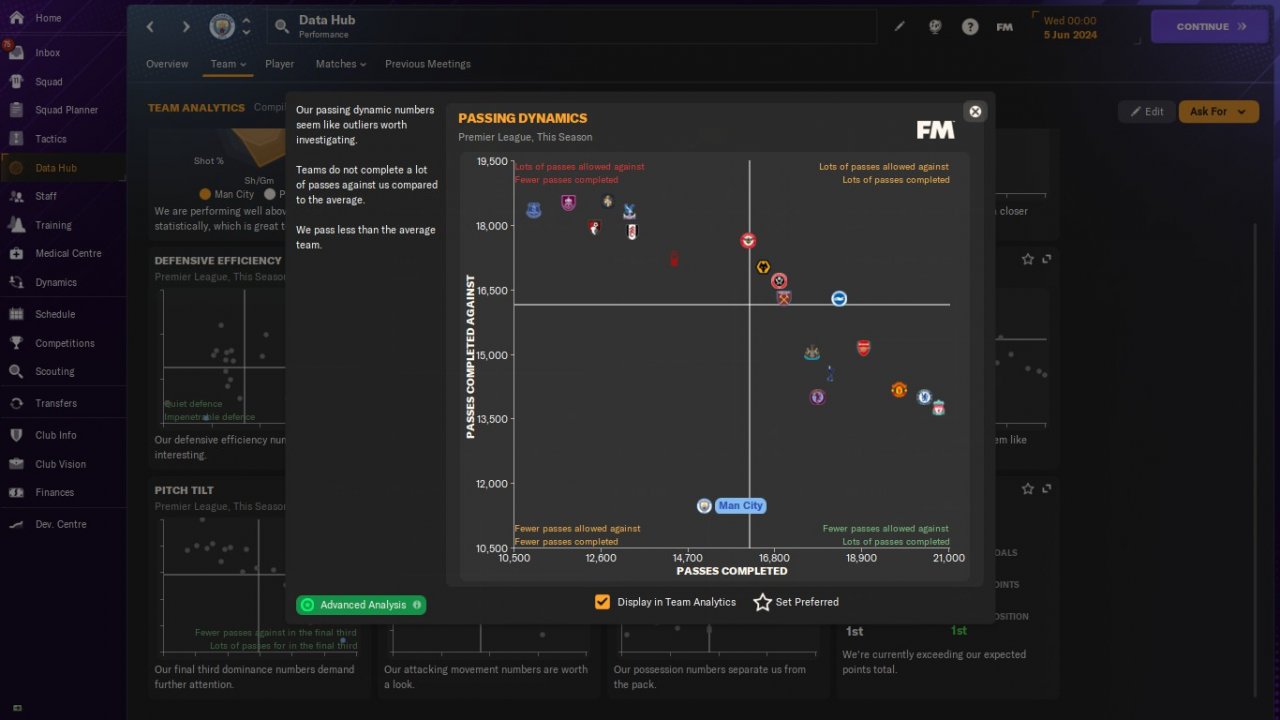The width and height of the screenshot is (1280, 720).
Task: Open the Staff section
Action: click(x=46, y=196)
